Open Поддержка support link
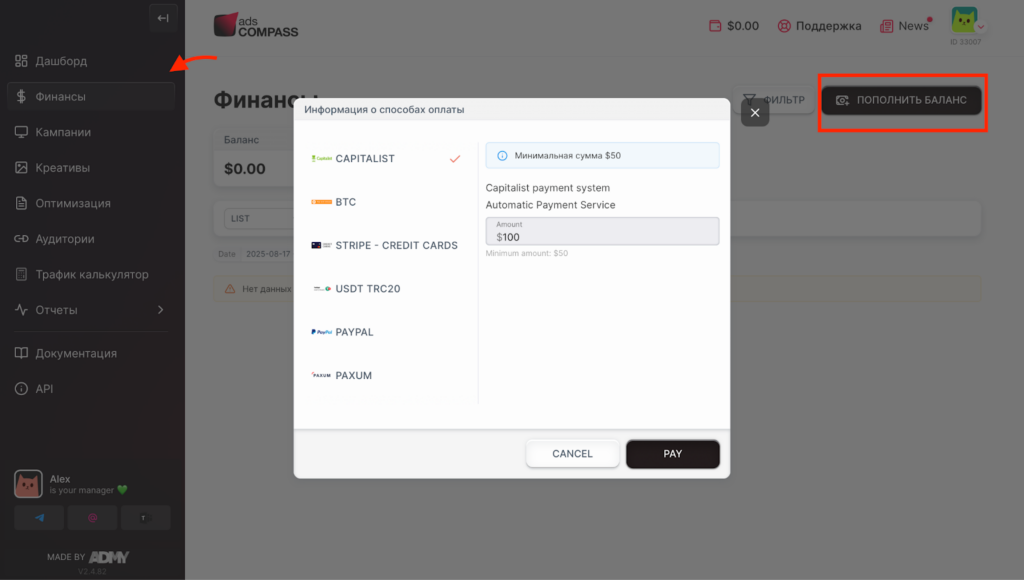 click(820, 26)
